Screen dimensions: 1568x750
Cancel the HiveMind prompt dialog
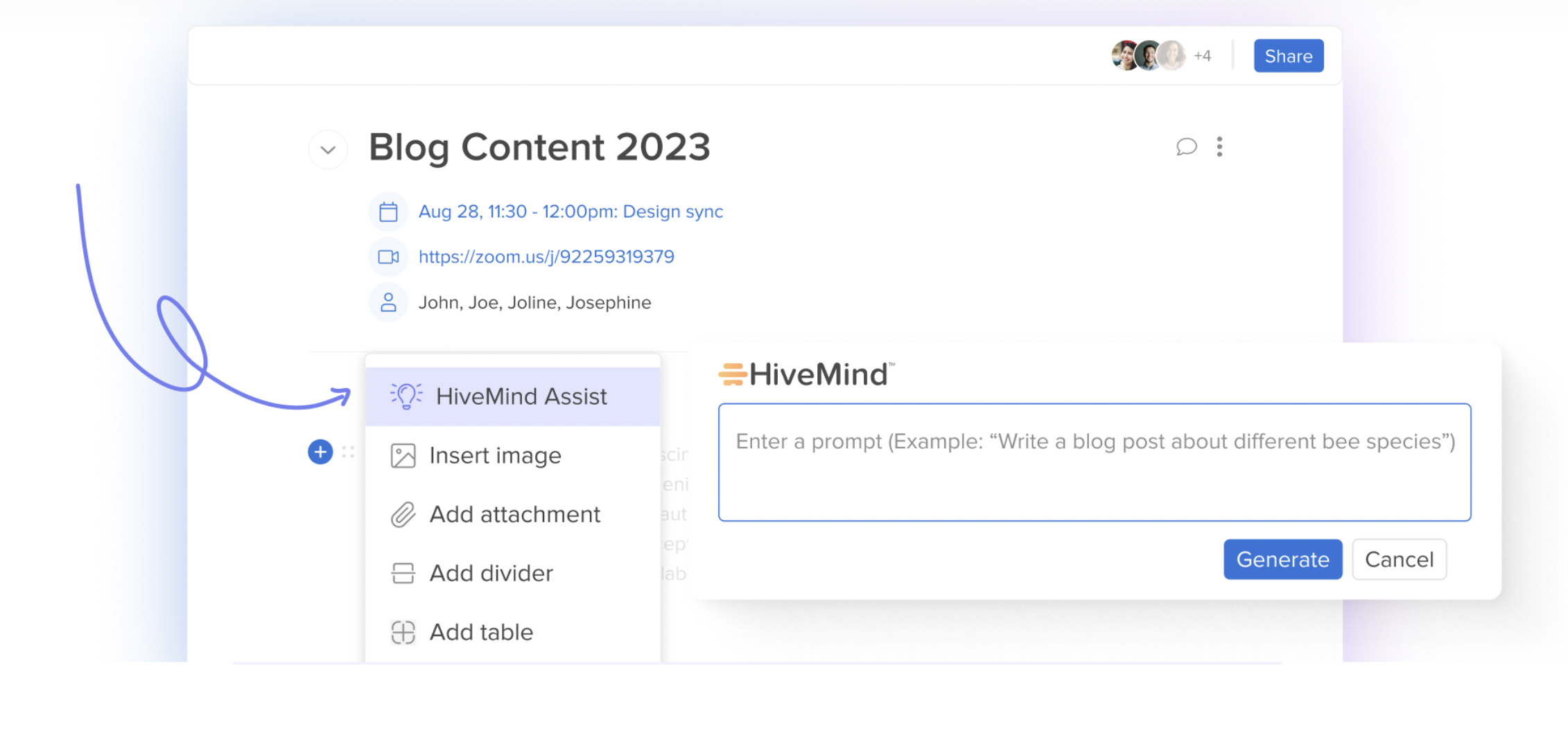(1399, 559)
